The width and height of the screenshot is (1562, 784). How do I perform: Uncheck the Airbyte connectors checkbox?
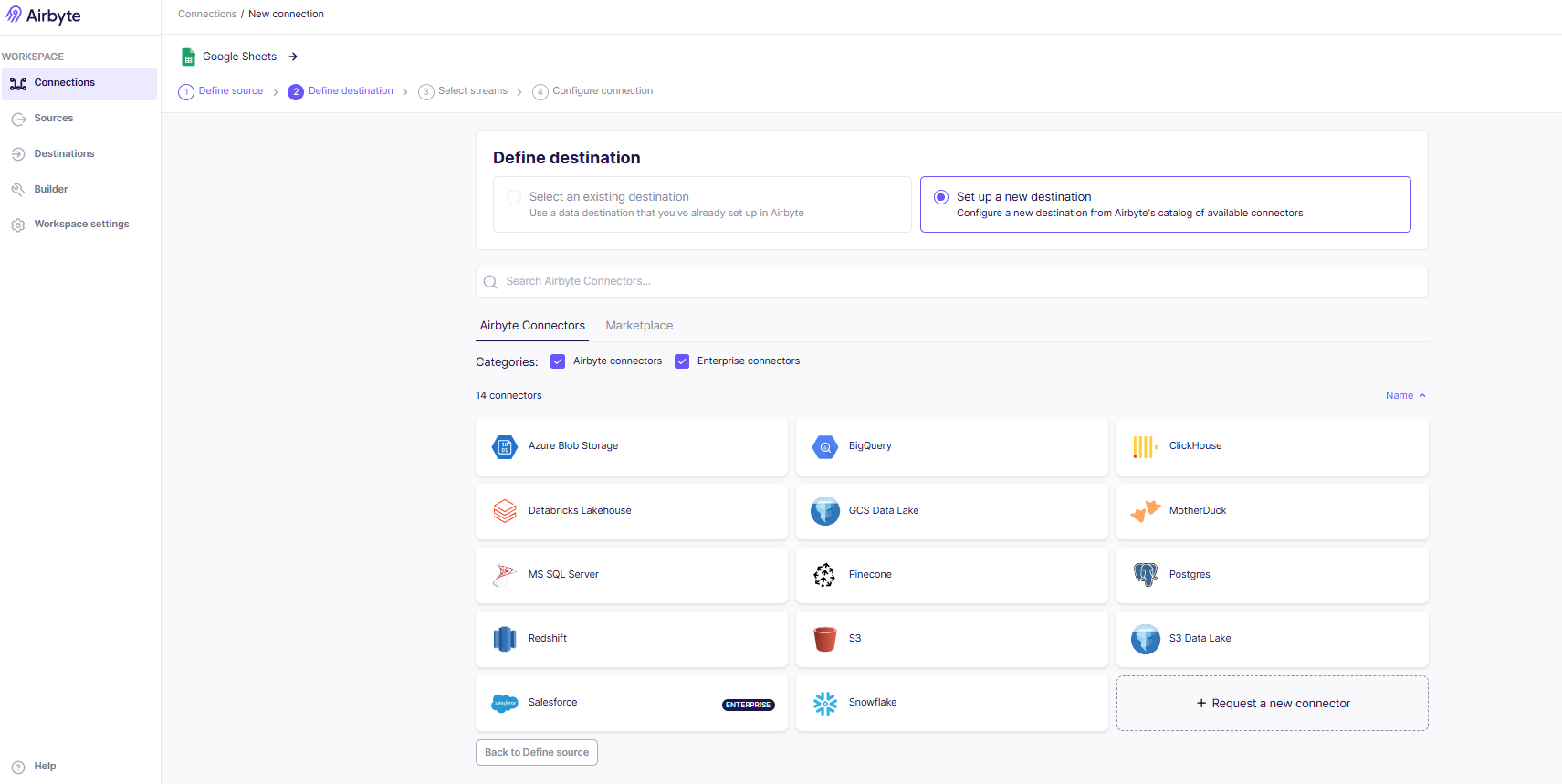coord(558,361)
